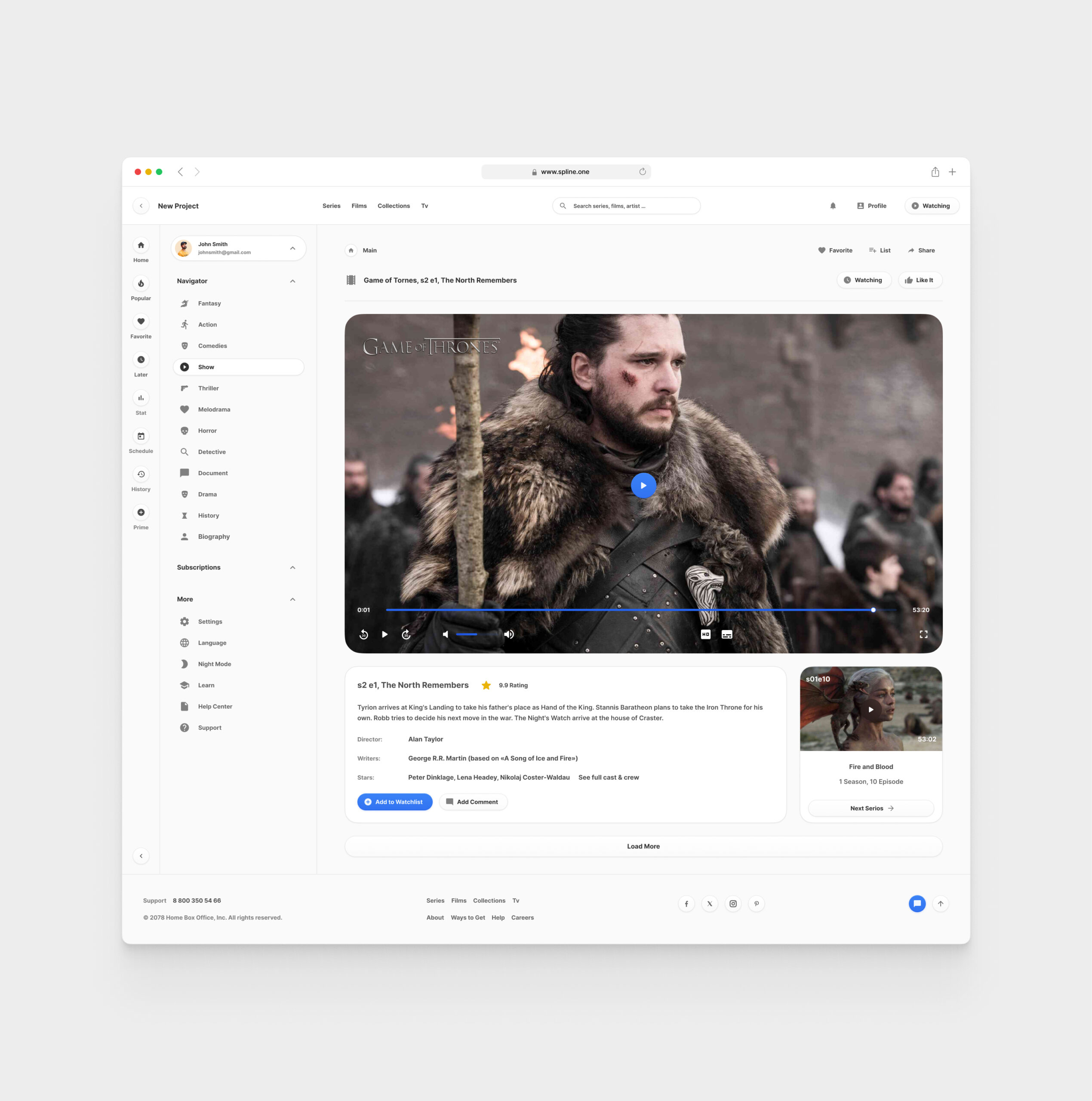Screen dimensions: 1092x1101
Task: Click the blue volume level slider
Action: click(x=467, y=634)
